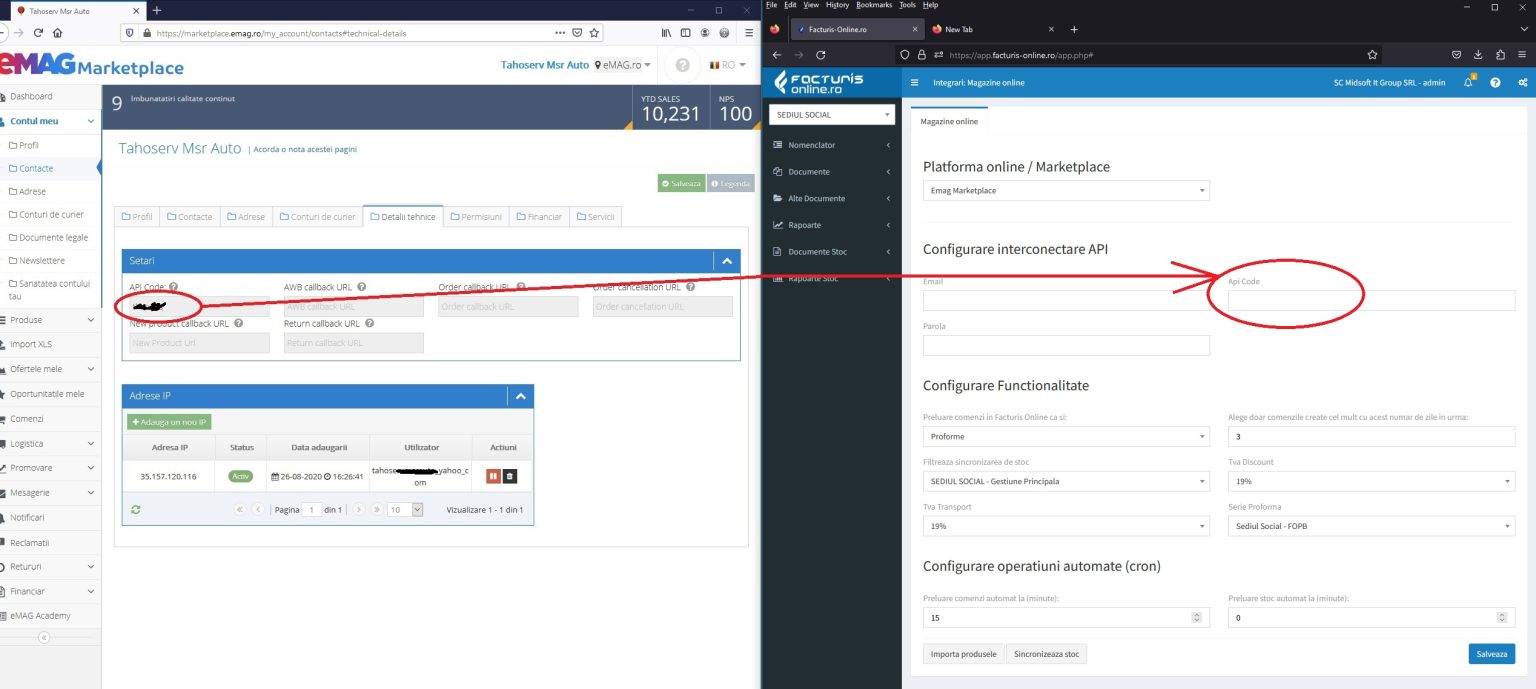Open the AWB callback URL help icon
Screen dimensions: 1536x689
[361, 287]
